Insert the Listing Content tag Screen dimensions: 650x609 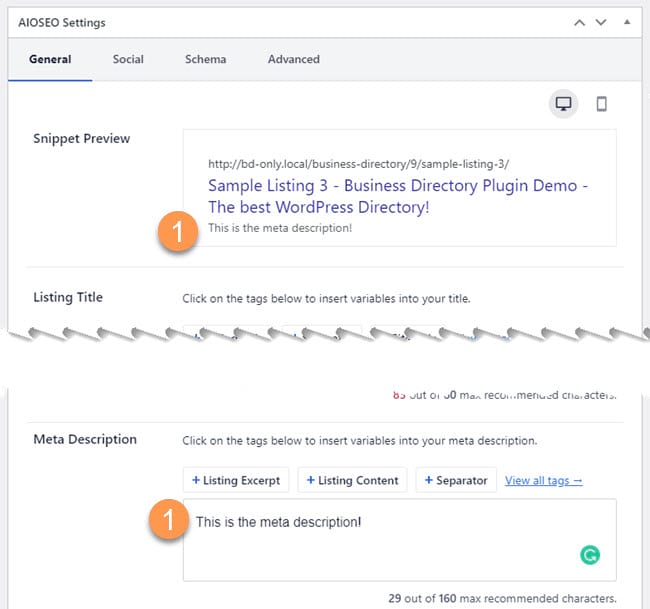click(352, 480)
